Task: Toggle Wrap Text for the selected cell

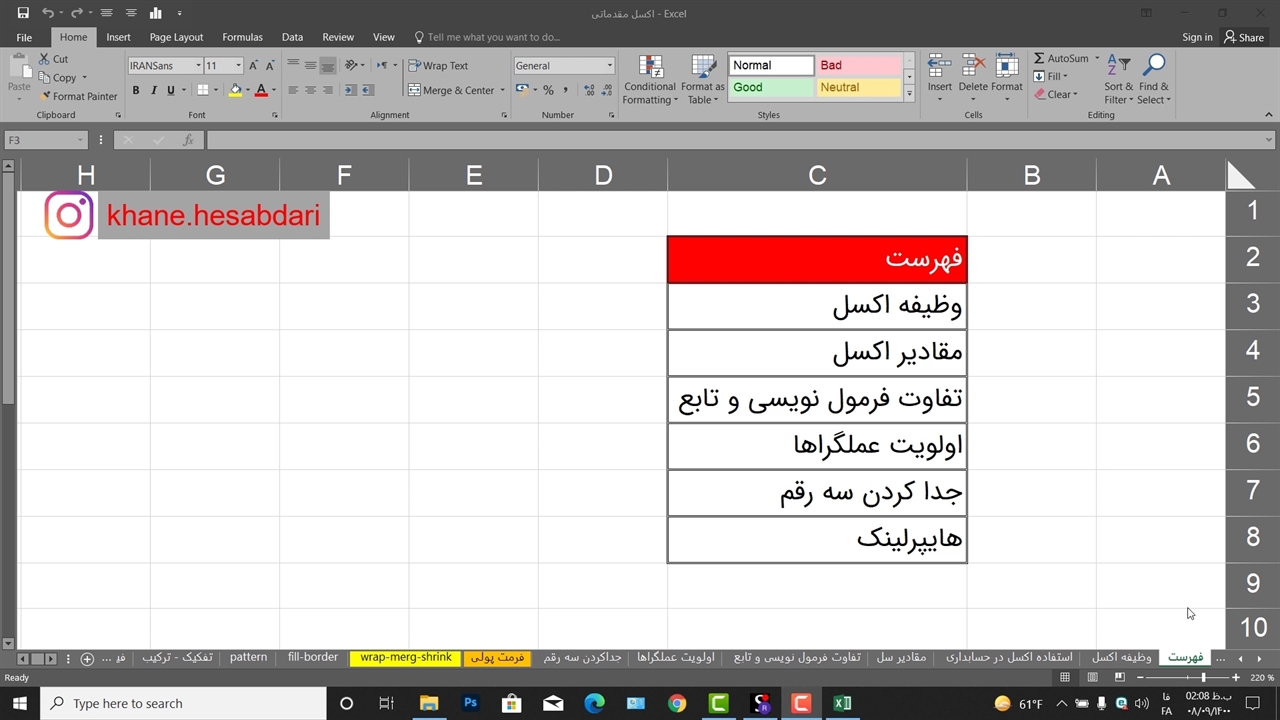Action: (x=438, y=65)
